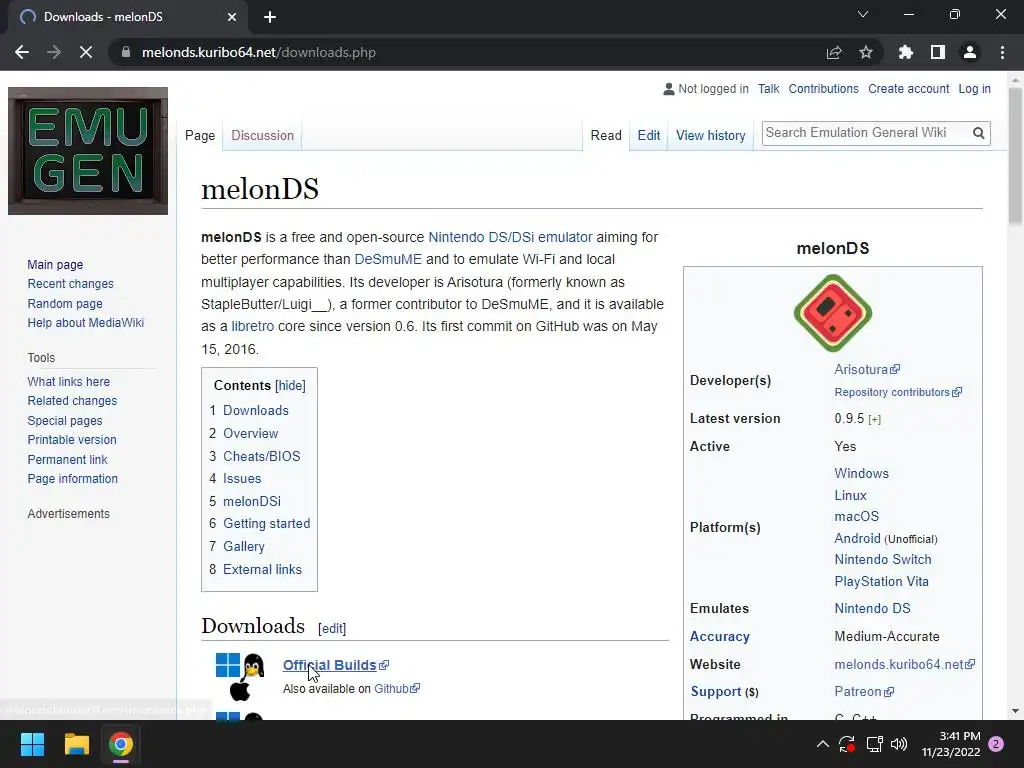Open the Extensions puzzle icon

coord(906,52)
